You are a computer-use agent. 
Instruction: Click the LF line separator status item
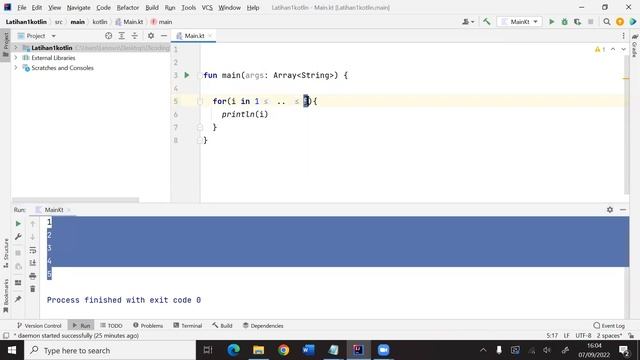click(x=567, y=336)
